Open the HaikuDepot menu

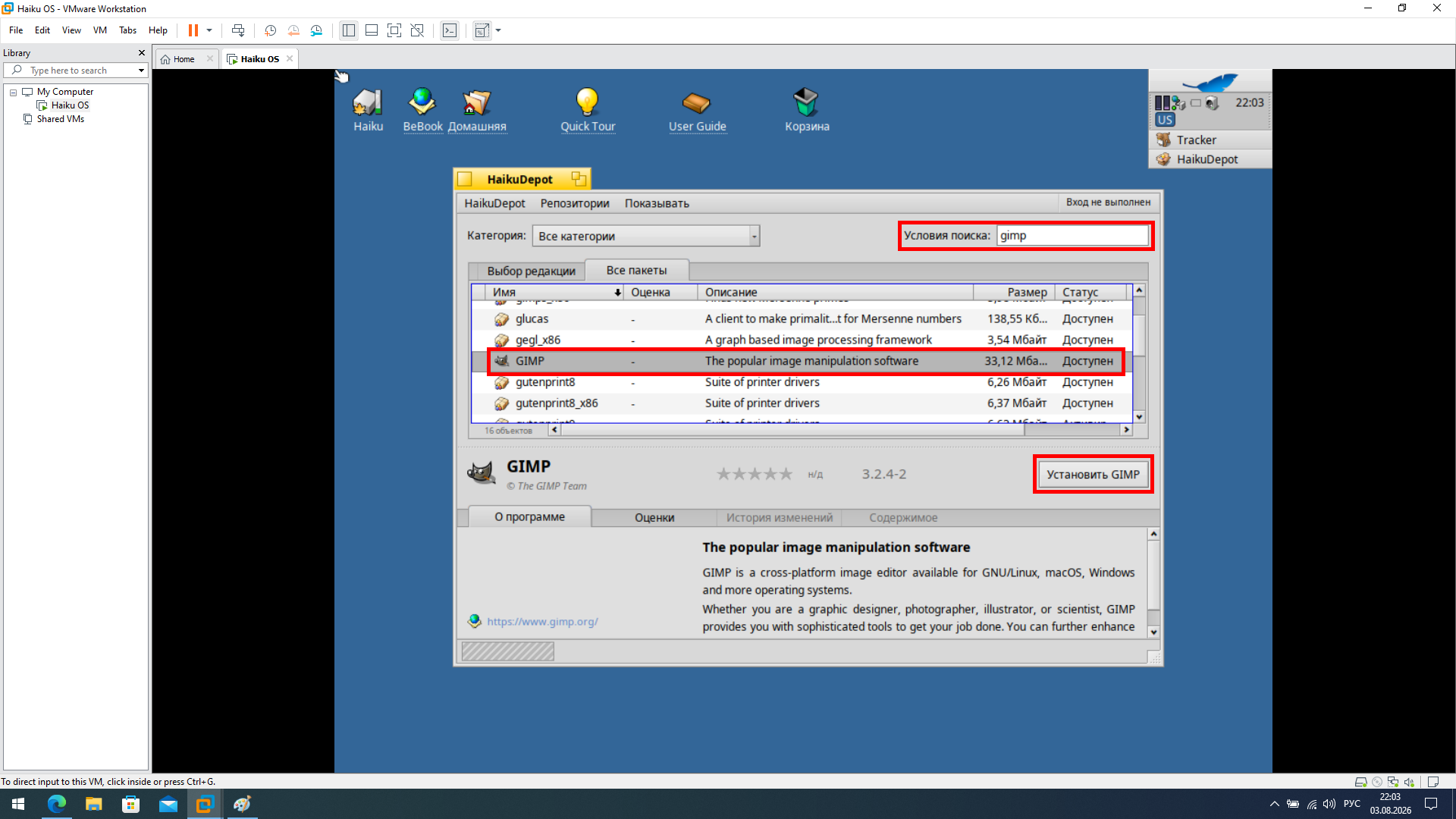pyautogui.click(x=494, y=203)
